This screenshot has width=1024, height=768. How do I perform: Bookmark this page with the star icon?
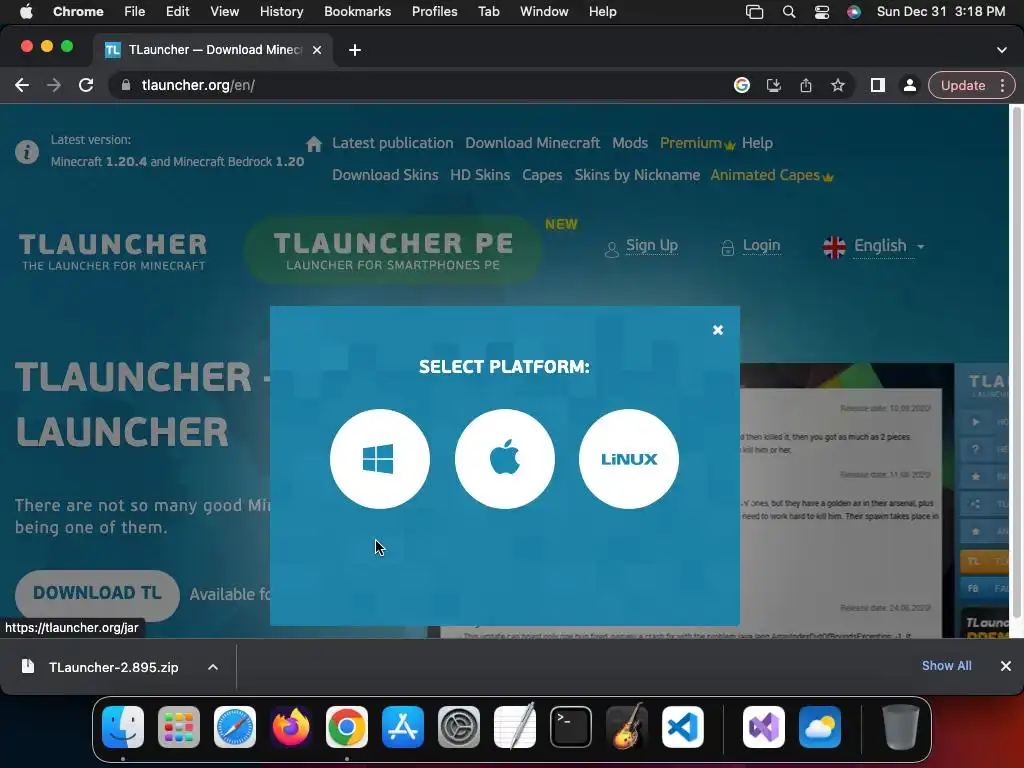[x=838, y=86]
